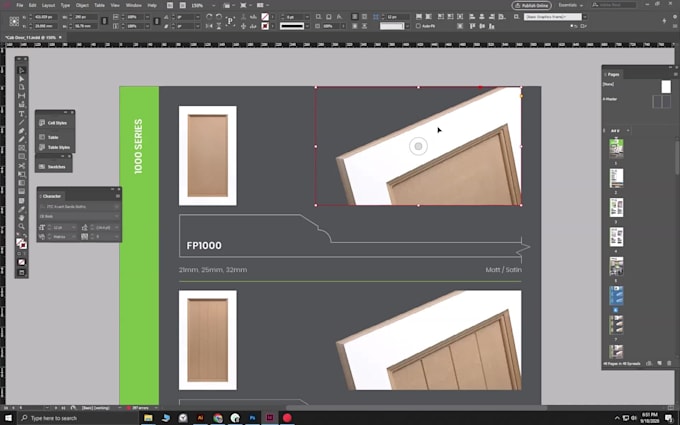The image size is (680, 425).
Task: Open the Object menu
Action: [x=82, y=5]
